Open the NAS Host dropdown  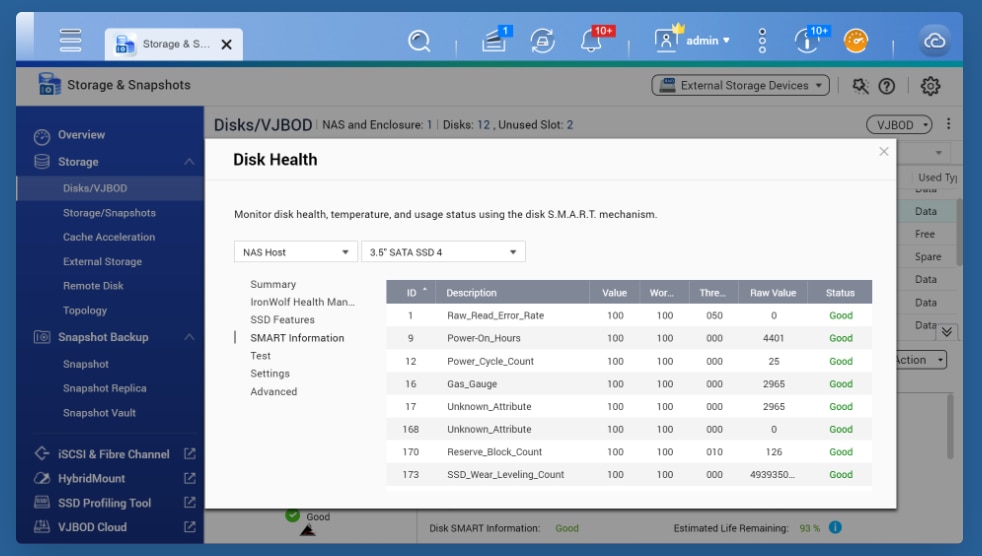pos(295,252)
